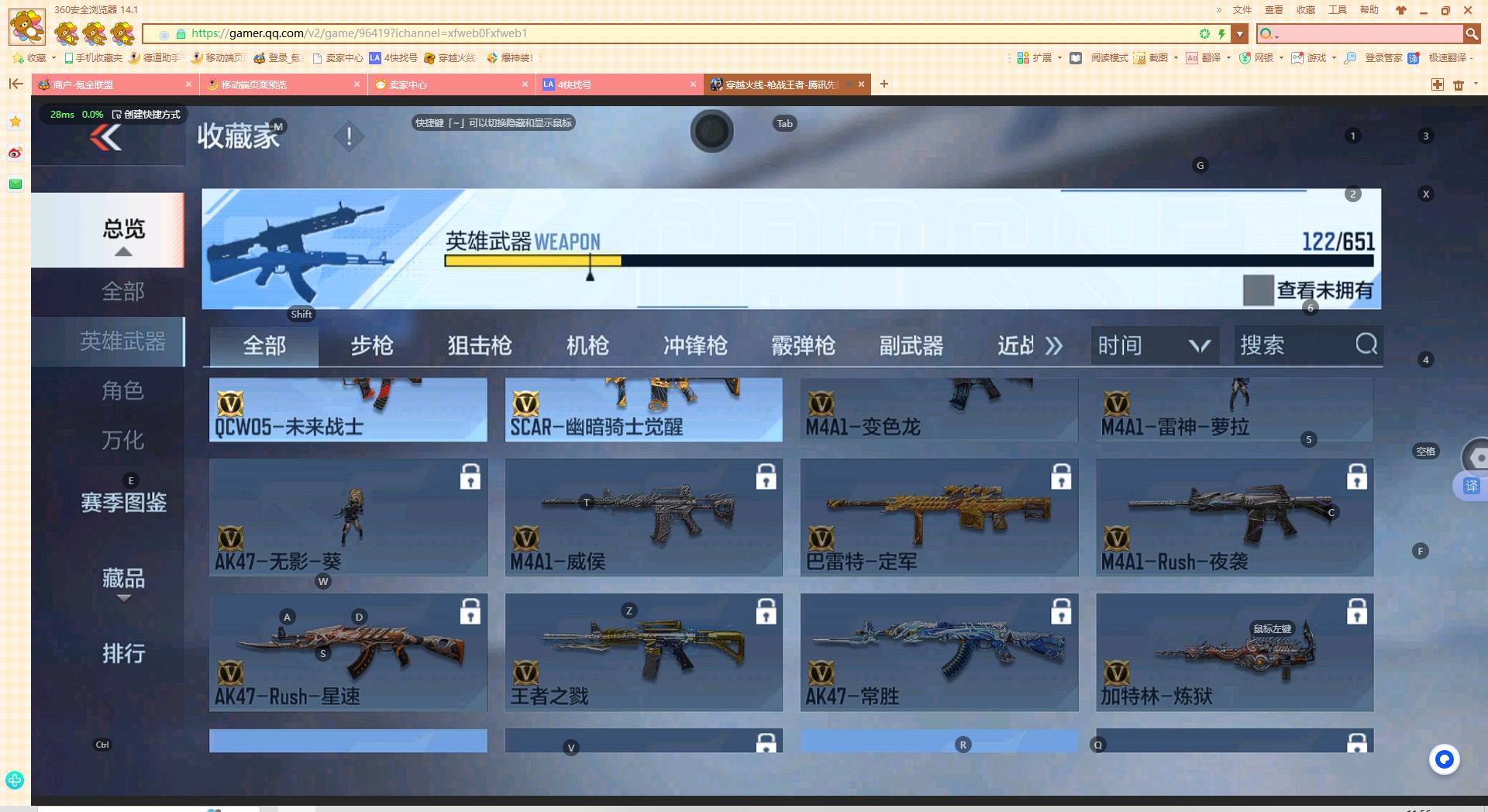Viewport: 1488px width, 812px height.
Task: Toggle the lock on M4A1-威侯 weapon card
Action: pyautogui.click(x=766, y=477)
